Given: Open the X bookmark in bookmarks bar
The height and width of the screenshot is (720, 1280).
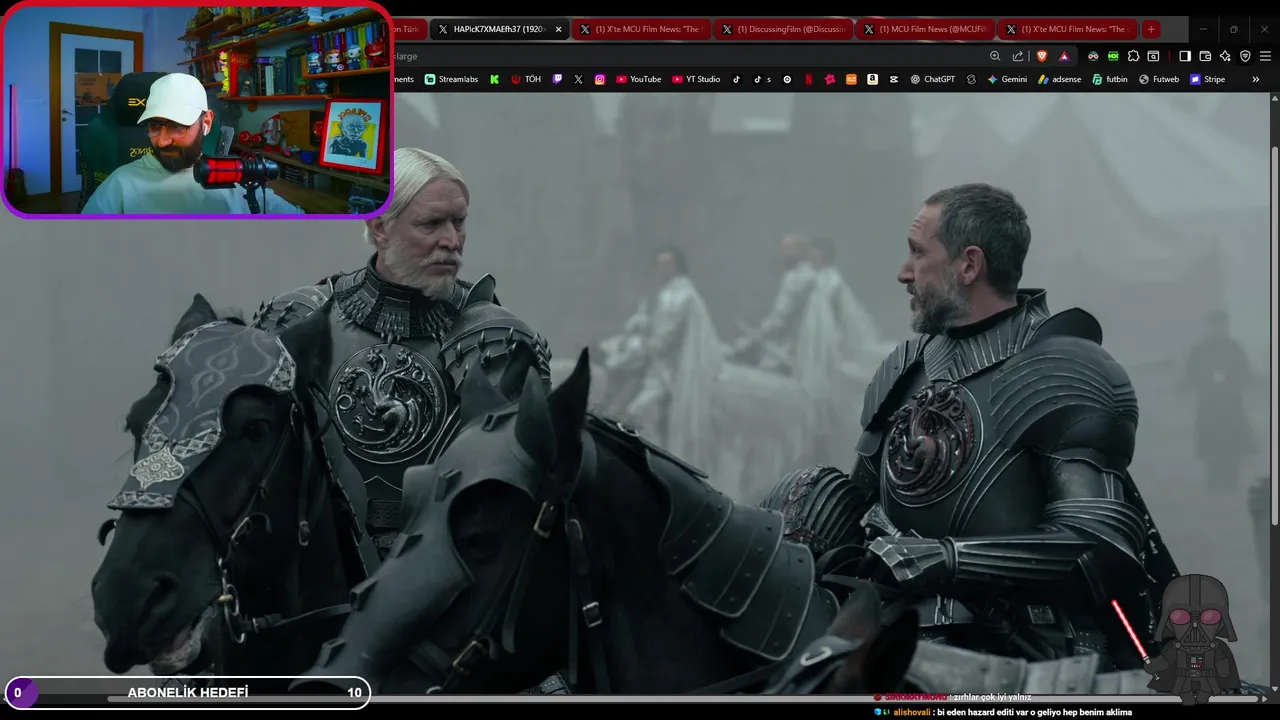Looking at the screenshot, I should (x=579, y=79).
